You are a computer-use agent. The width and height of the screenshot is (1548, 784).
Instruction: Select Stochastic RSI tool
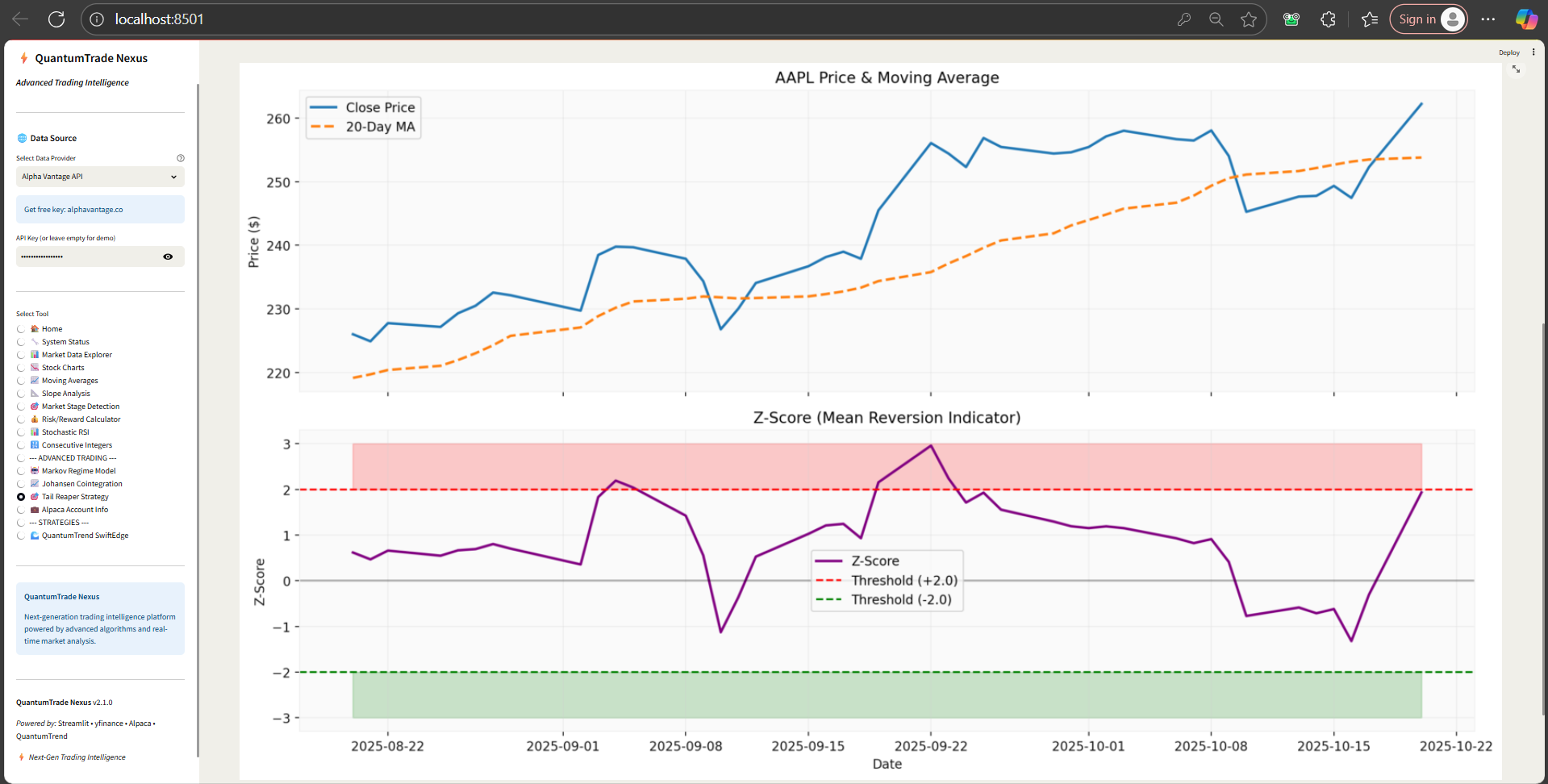point(53,432)
